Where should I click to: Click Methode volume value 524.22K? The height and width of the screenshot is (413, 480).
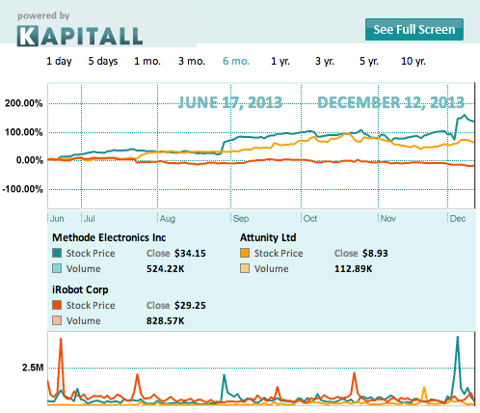pos(165,269)
